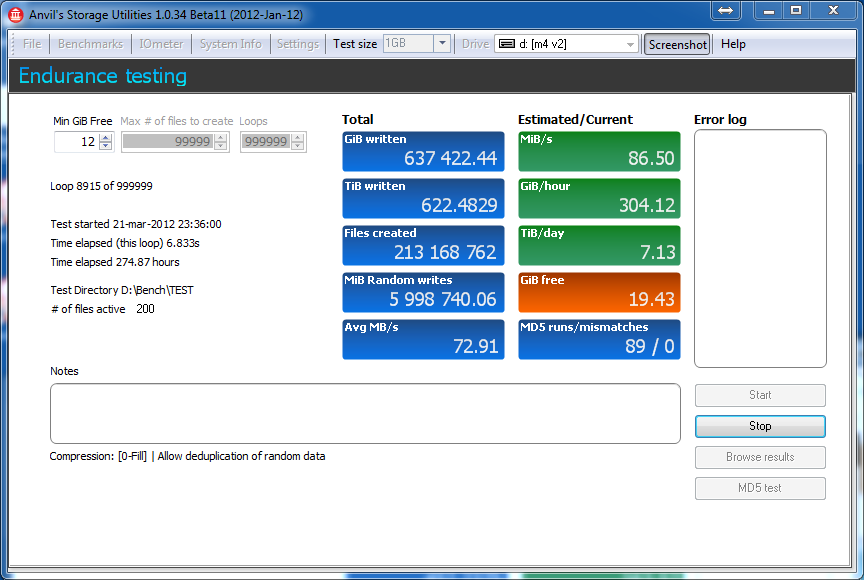The width and height of the screenshot is (864, 580).
Task: Click 'Time elapsed 274.87 hours' text
Action: click(115, 262)
